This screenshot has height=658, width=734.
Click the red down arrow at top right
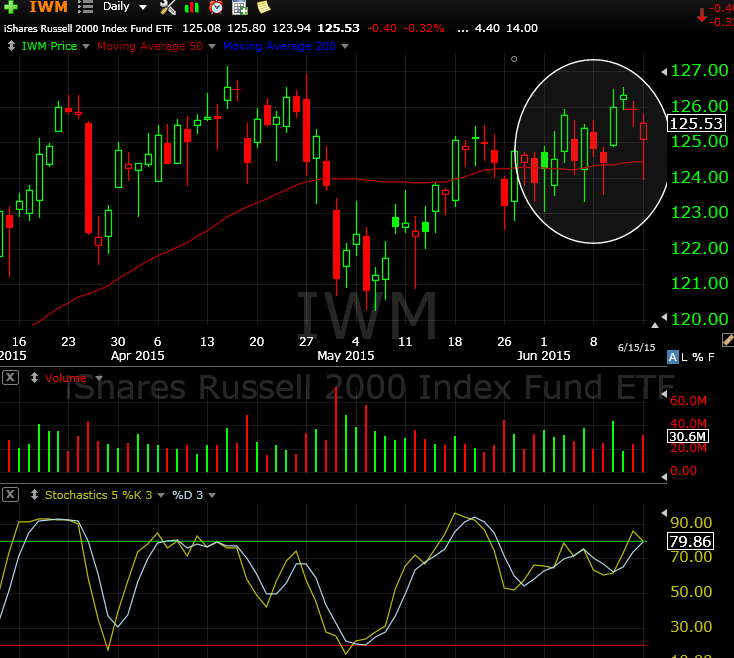click(x=701, y=15)
